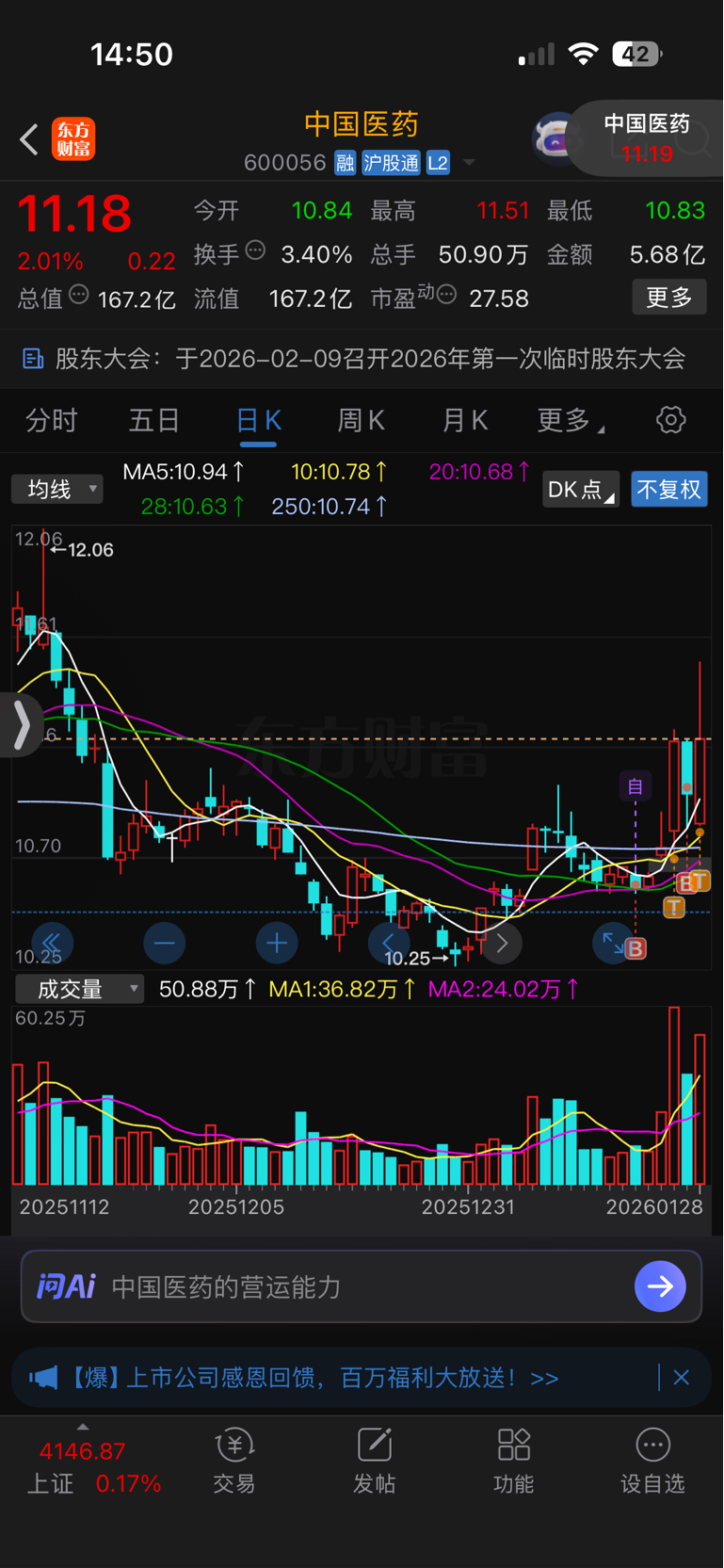
Task: Tap the L2 level badge
Action: point(438,163)
